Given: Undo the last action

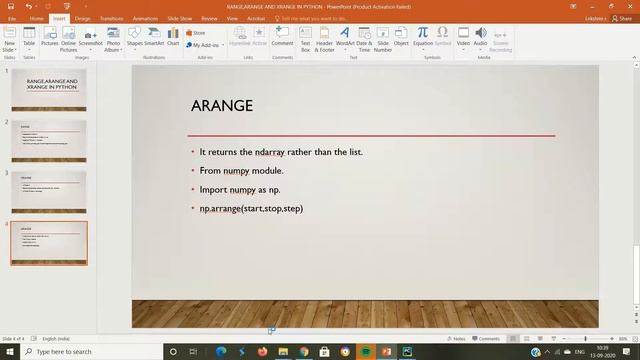Looking at the screenshot, I should coord(28,7).
